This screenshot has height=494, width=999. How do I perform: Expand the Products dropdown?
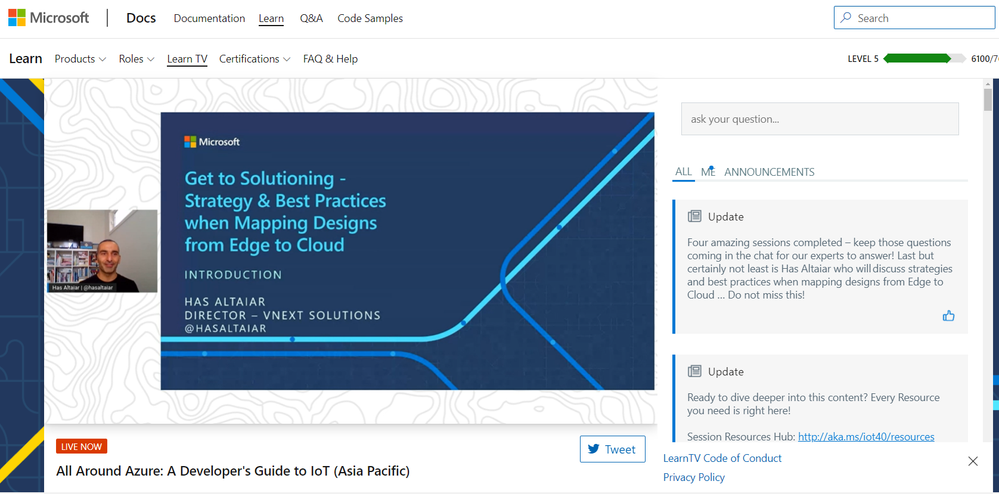click(x=80, y=59)
